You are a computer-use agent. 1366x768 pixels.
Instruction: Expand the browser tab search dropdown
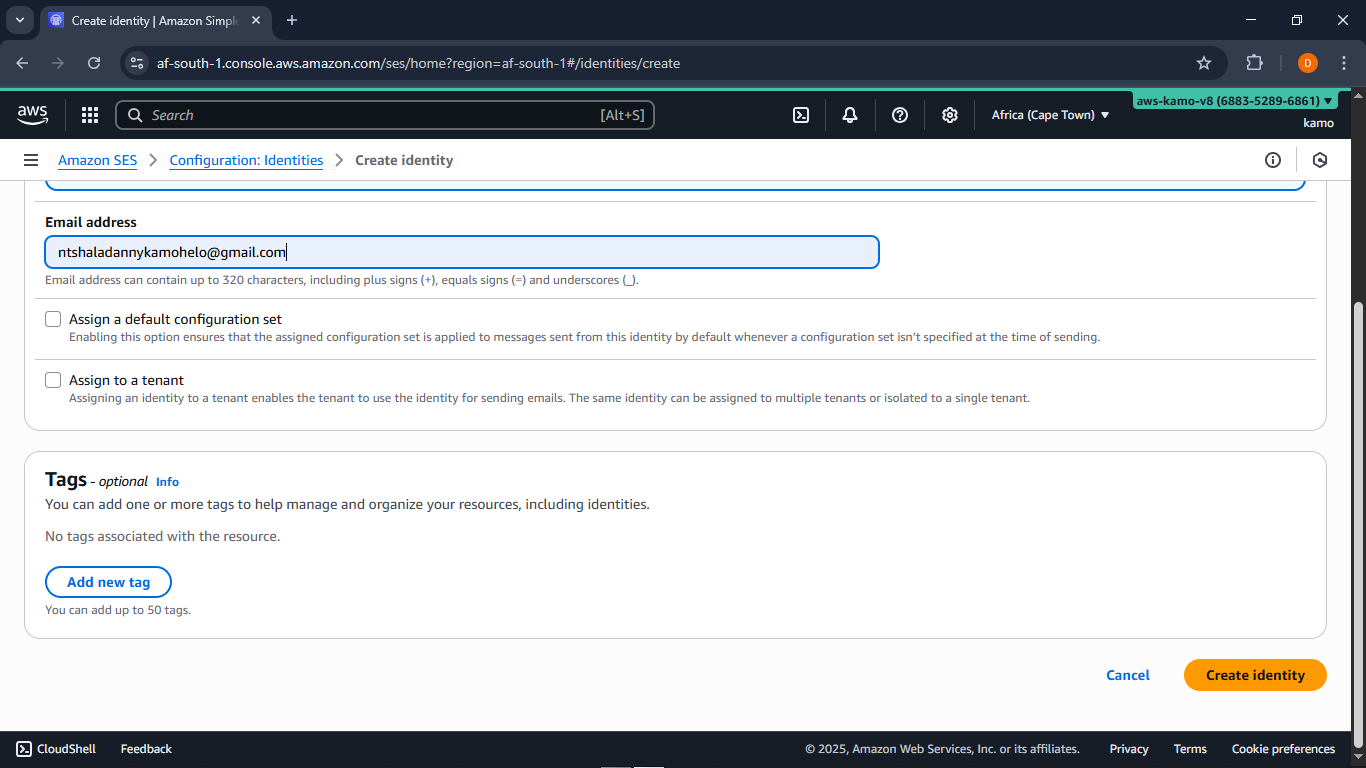tap(19, 20)
